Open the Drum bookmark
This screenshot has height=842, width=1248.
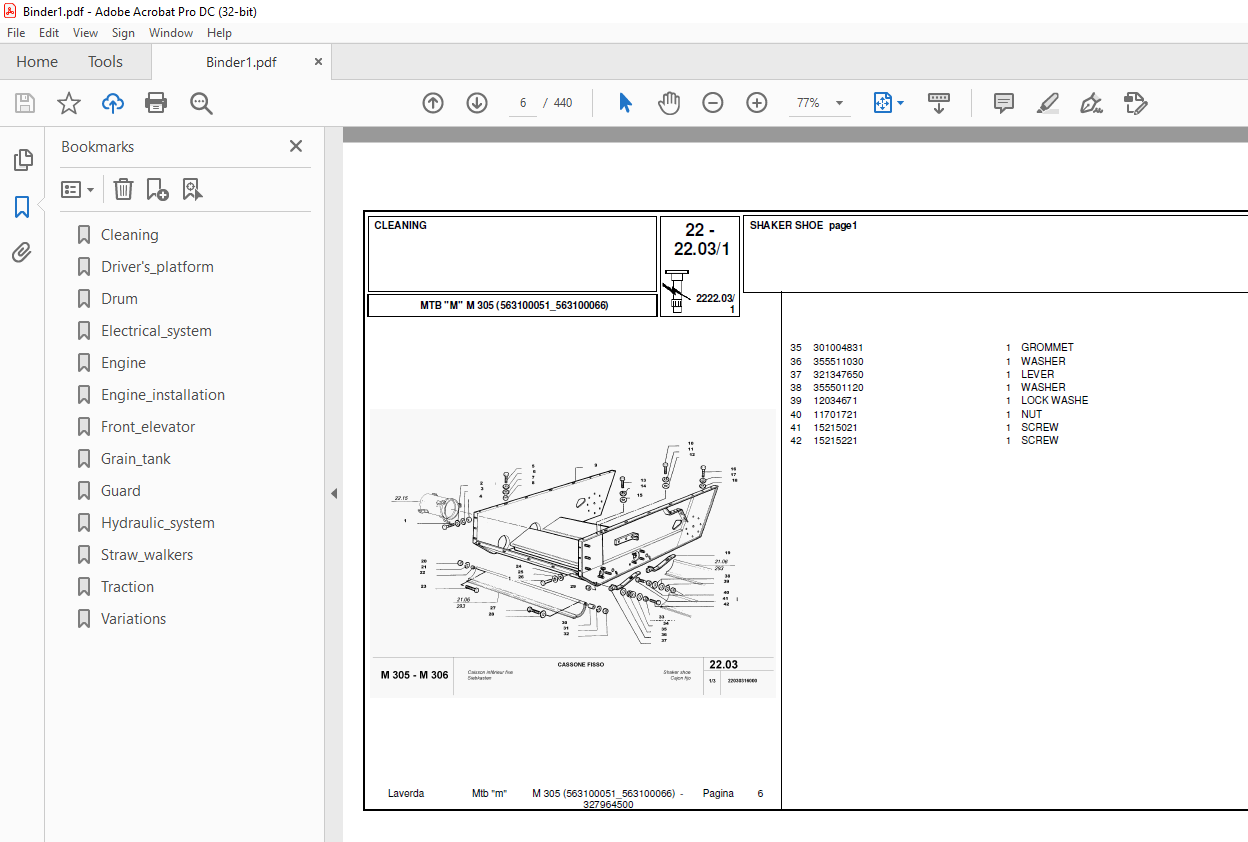coord(119,299)
